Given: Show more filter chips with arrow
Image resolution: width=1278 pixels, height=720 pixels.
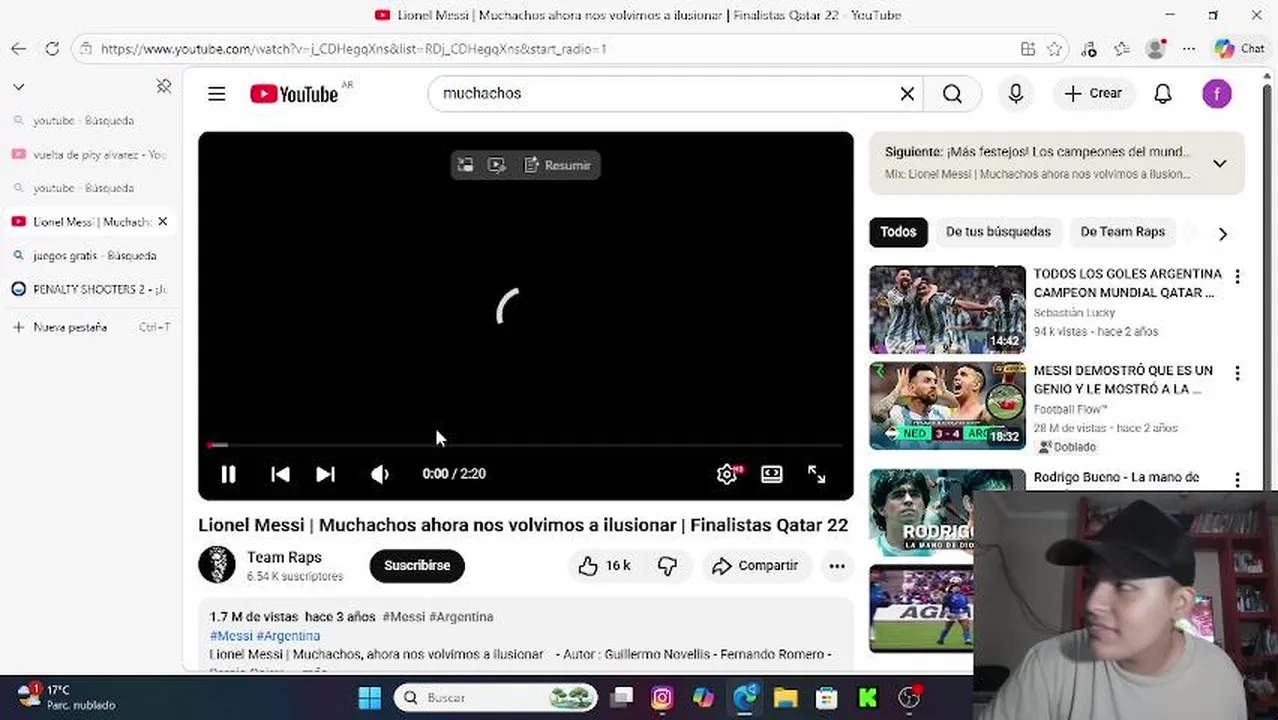Looking at the screenshot, I should pos(1222,233).
